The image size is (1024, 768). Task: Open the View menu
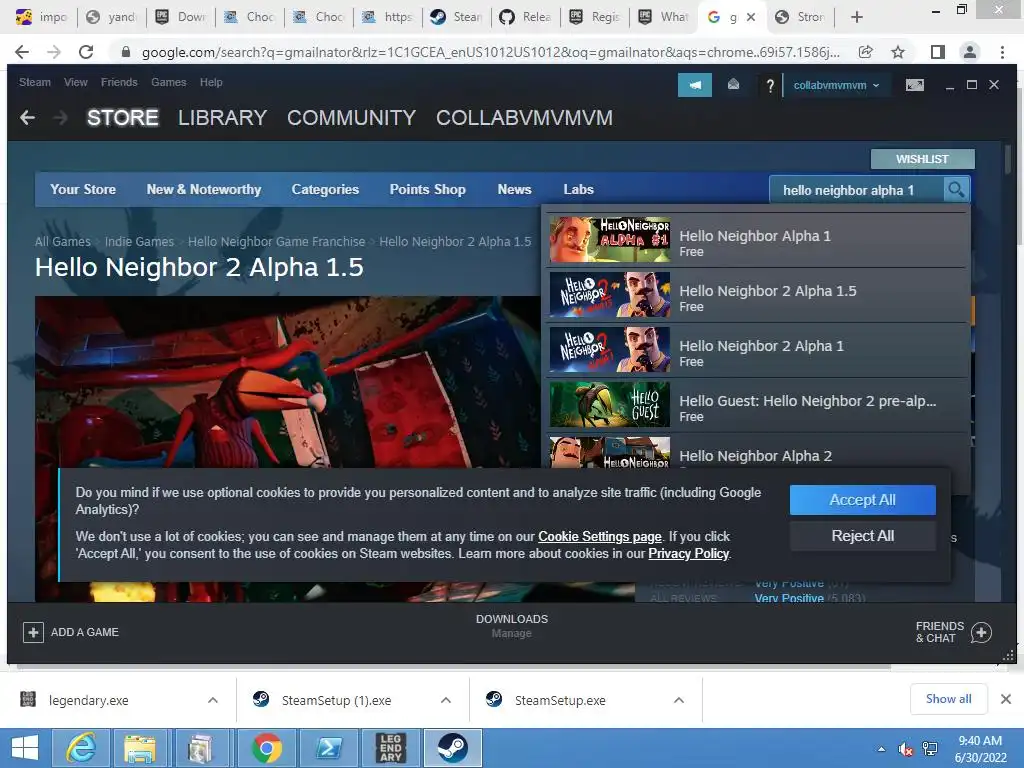pyautogui.click(x=76, y=82)
